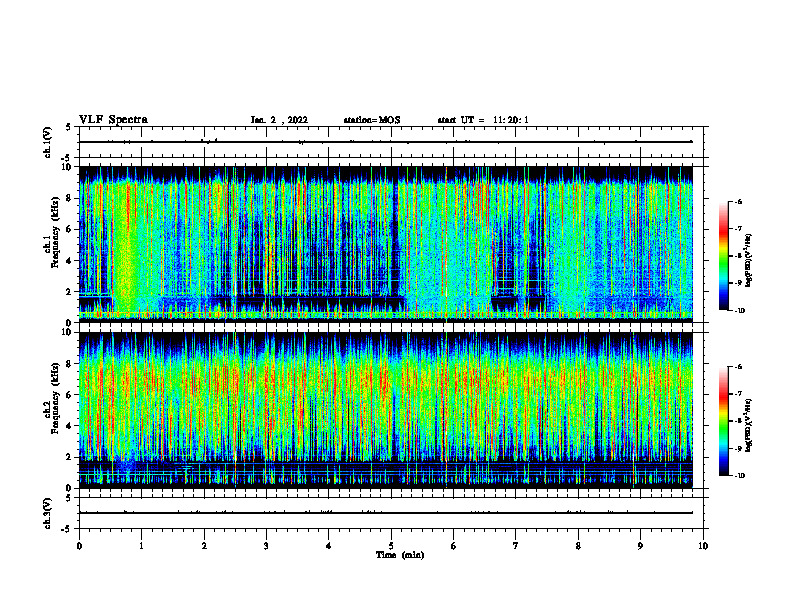Click the "-6" label on ch.1 color bar
The width and height of the screenshot is (792, 612).
point(738,201)
